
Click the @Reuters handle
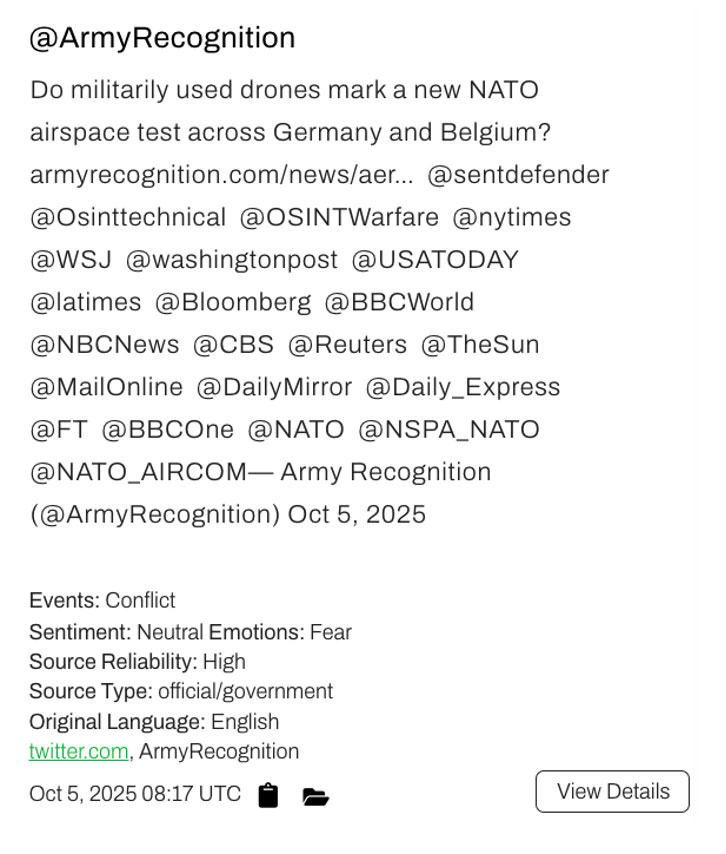click(x=348, y=345)
